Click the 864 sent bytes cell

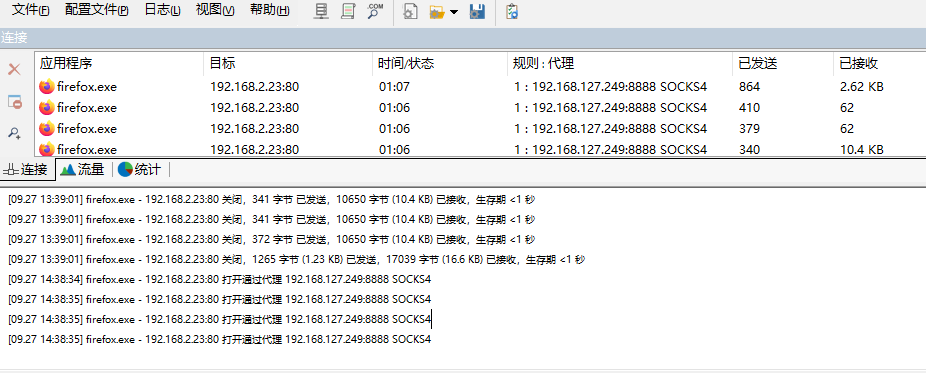[749, 87]
